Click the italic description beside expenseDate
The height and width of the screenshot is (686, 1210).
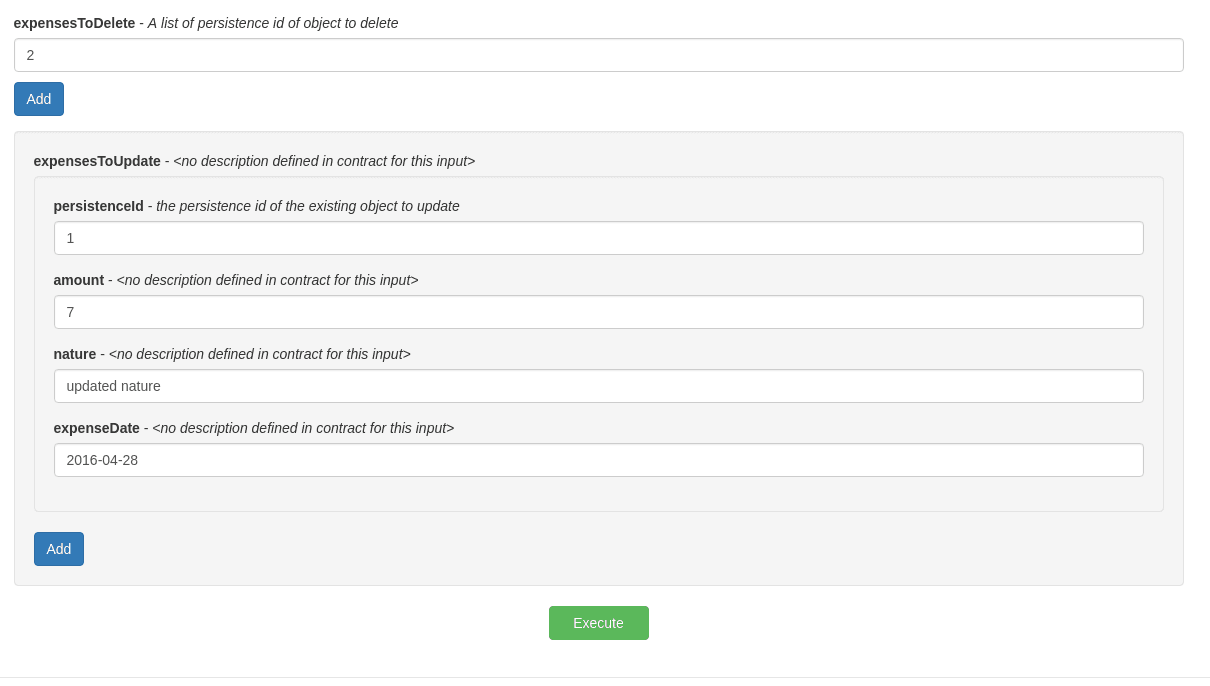(303, 428)
